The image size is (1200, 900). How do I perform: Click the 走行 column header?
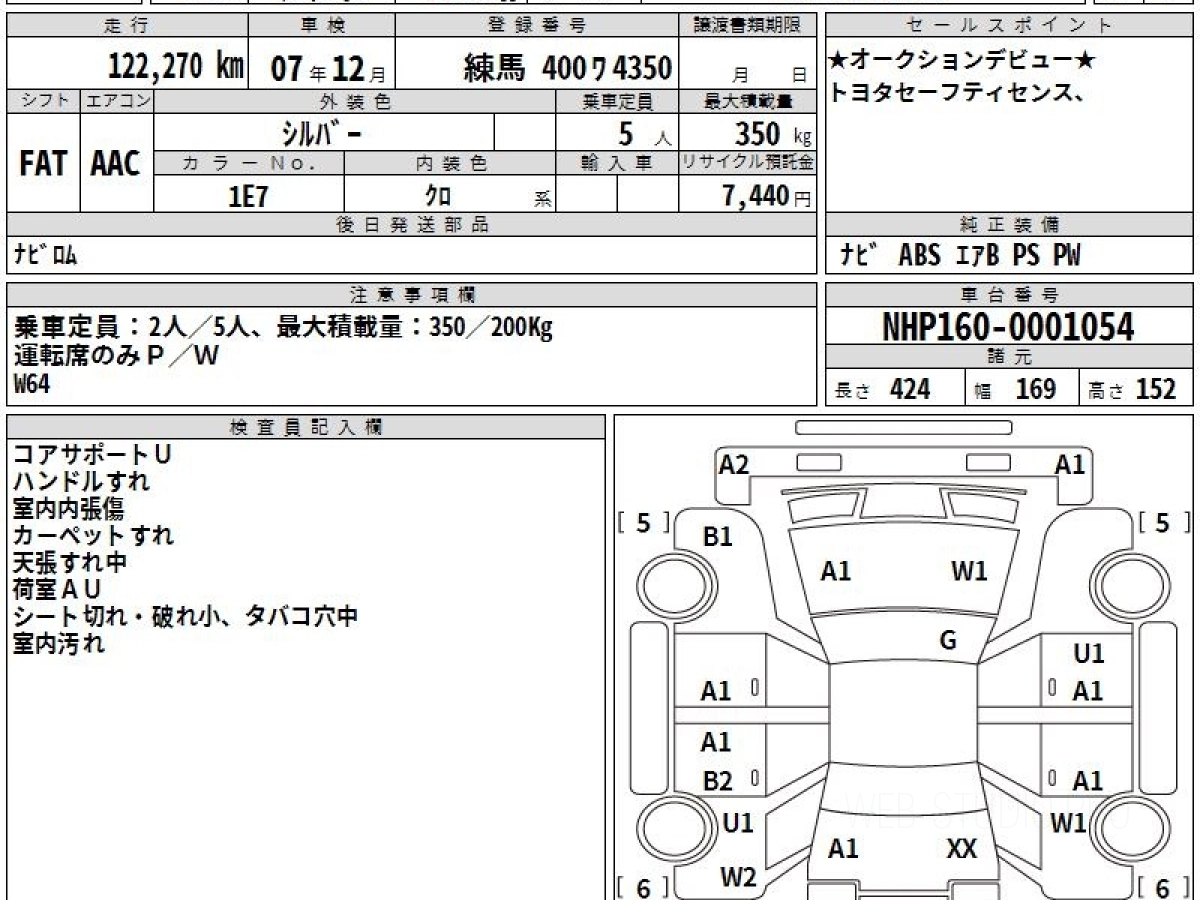(126, 26)
